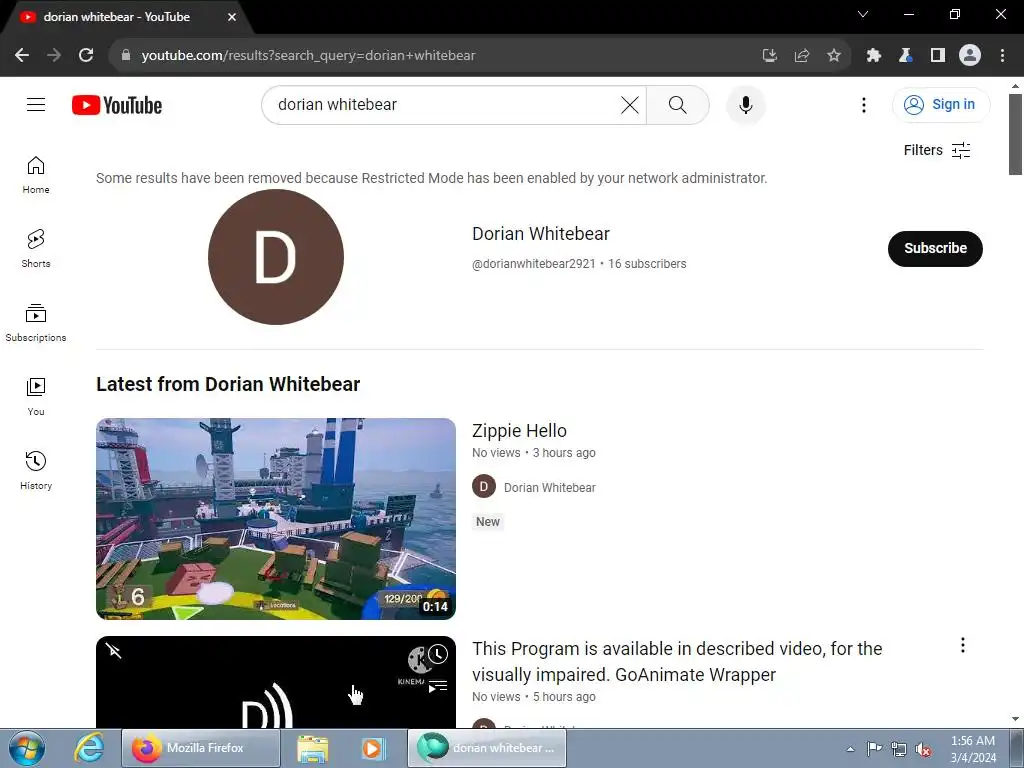Click the browser address bar URL

tap(308, 56)
